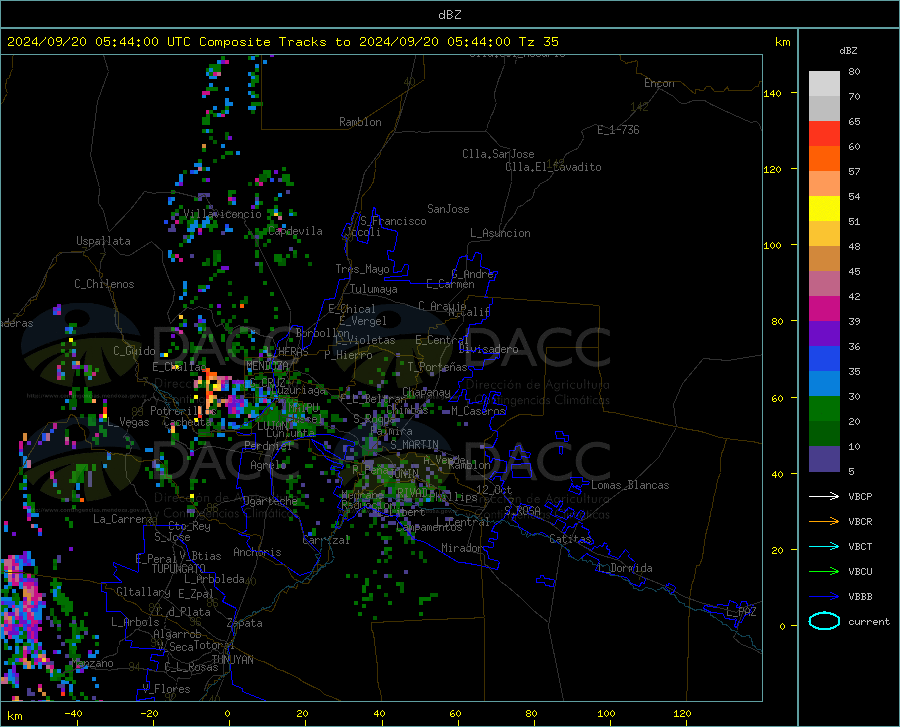The width and height of the screenshot is (900, 727).
Task: Click the 'L_Asuncion' map label
Action: [500, 233]
